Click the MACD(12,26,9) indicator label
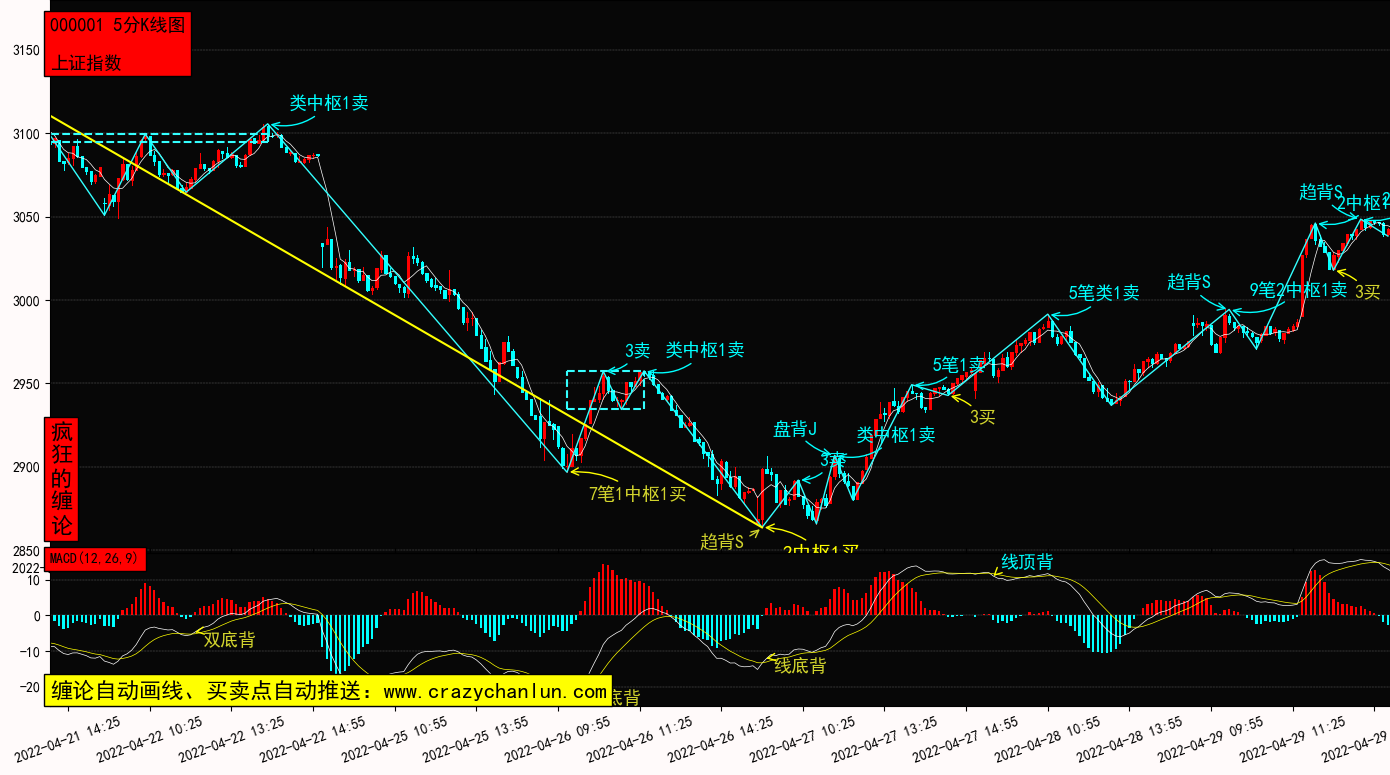Image resolution: width=1390 pixels, height=775 pixels. click(x=96, y=557)
